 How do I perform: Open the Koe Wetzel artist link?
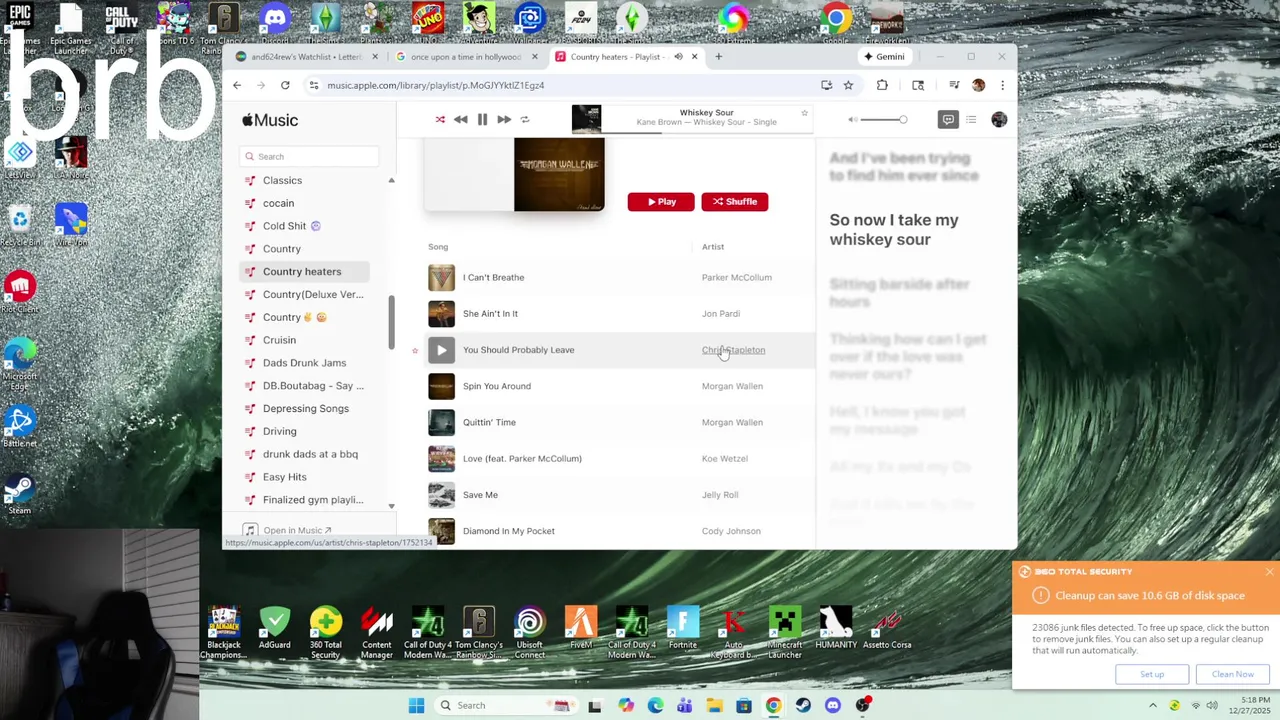tap(725, 458)
